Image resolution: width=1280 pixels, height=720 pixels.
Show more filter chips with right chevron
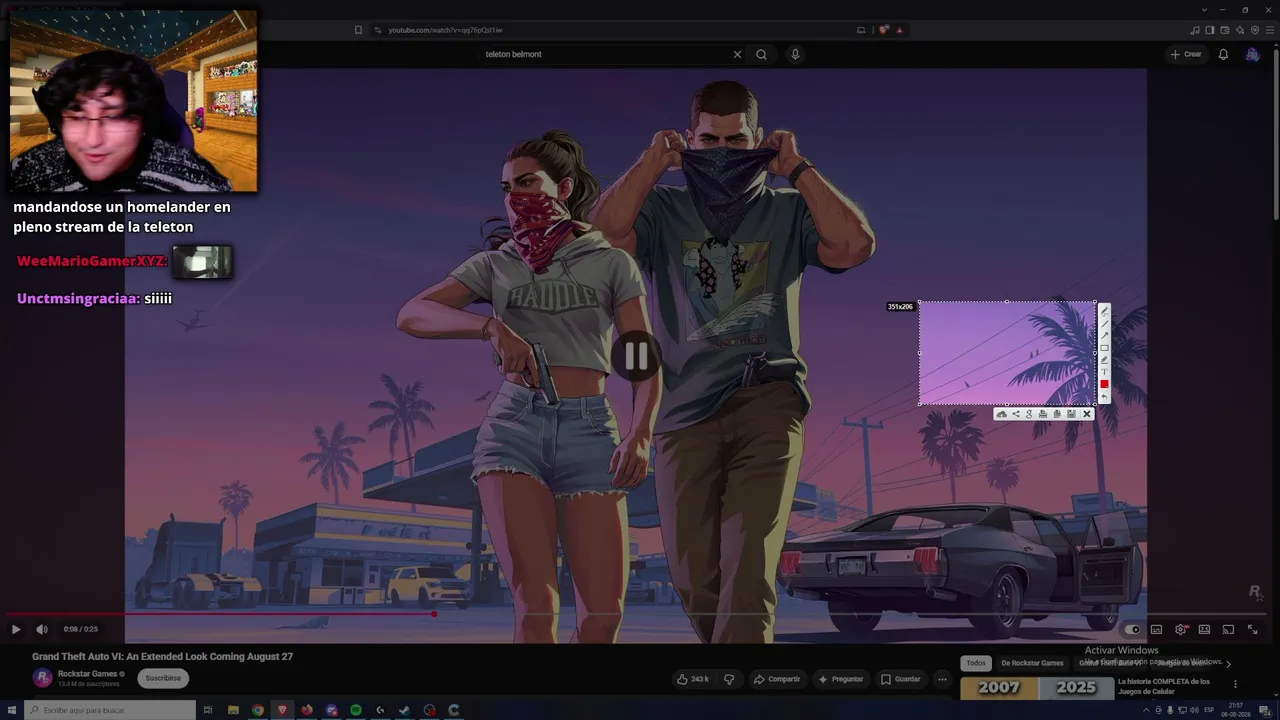coord(1228,663)
